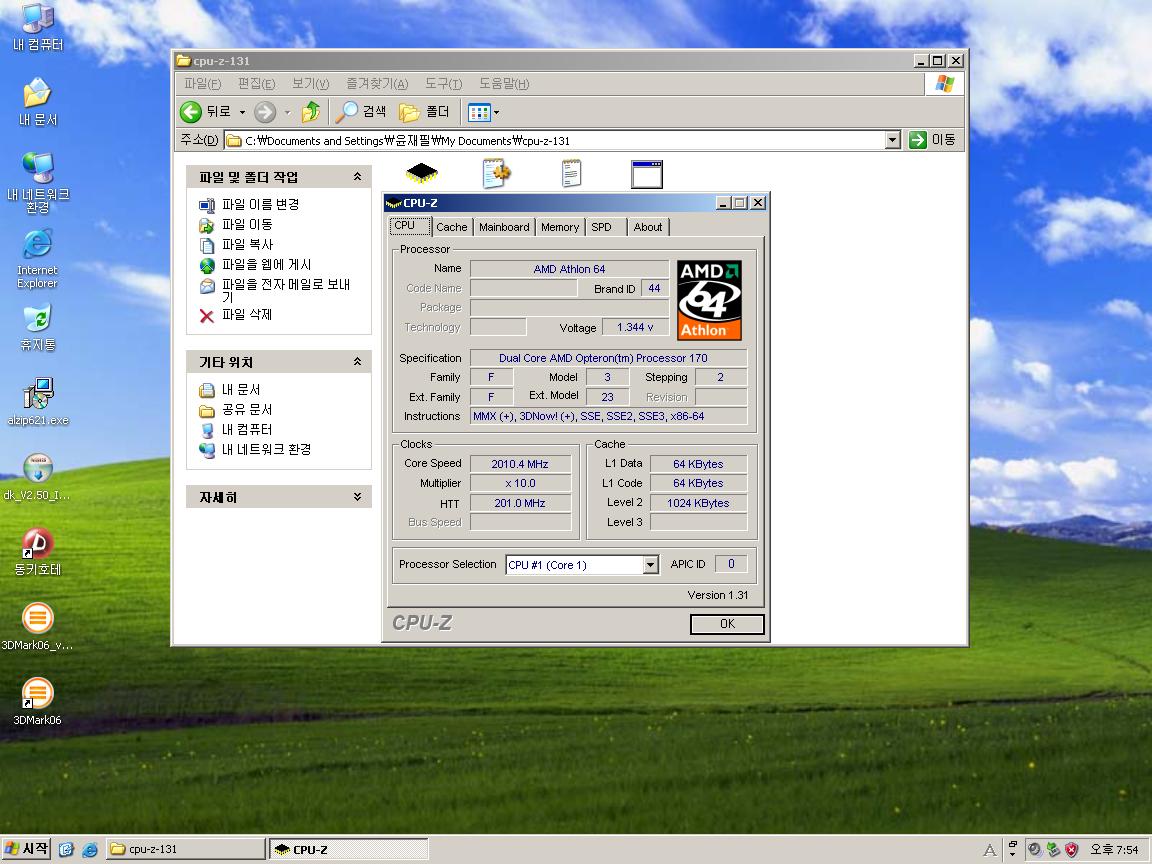
Task: Click the Core Speed value 2010.4 MHz
Action: (520, 464)
